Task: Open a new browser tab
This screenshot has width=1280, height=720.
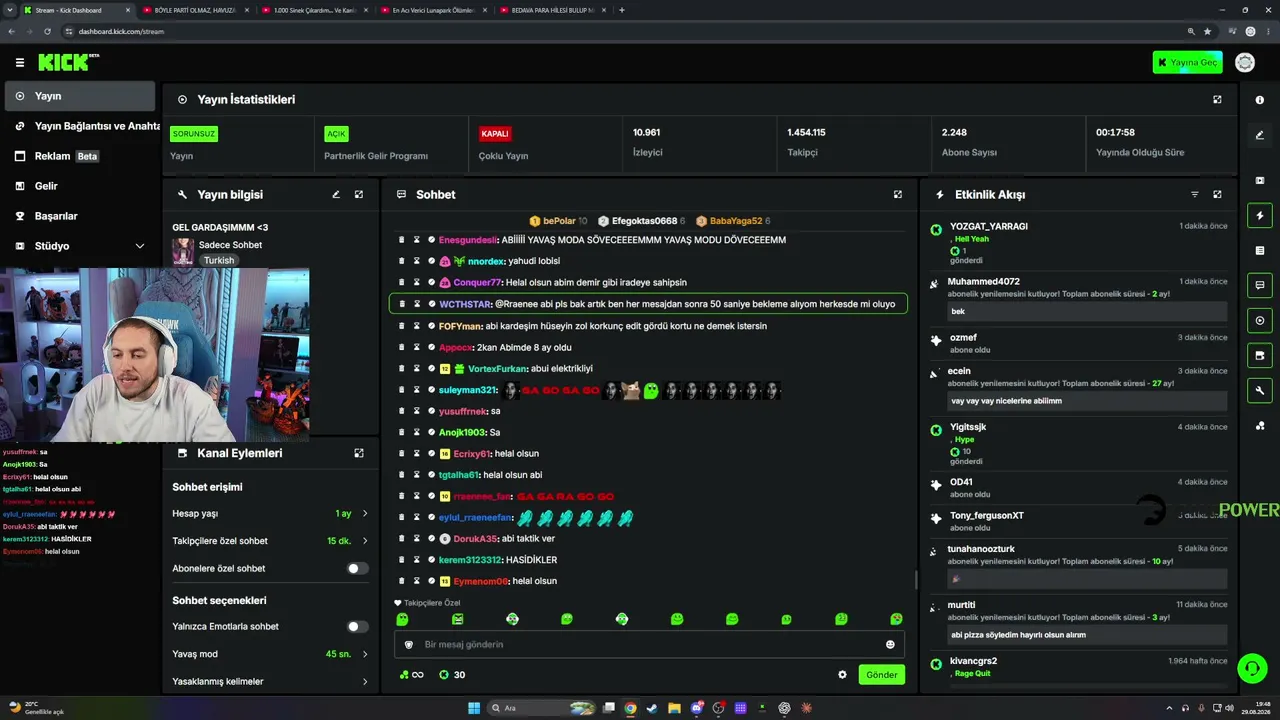Action: (x=622, y=10)
